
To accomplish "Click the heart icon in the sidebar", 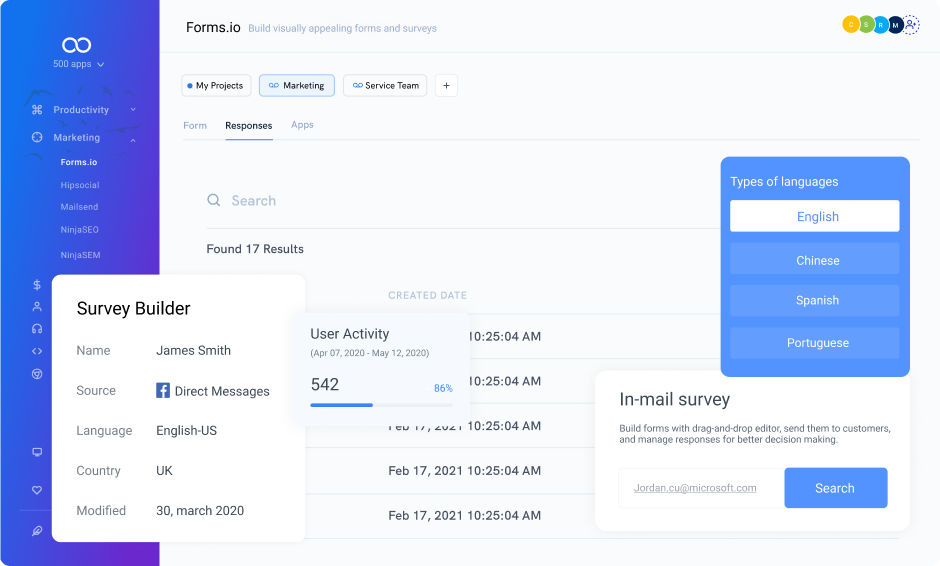I will coord(37,490).
